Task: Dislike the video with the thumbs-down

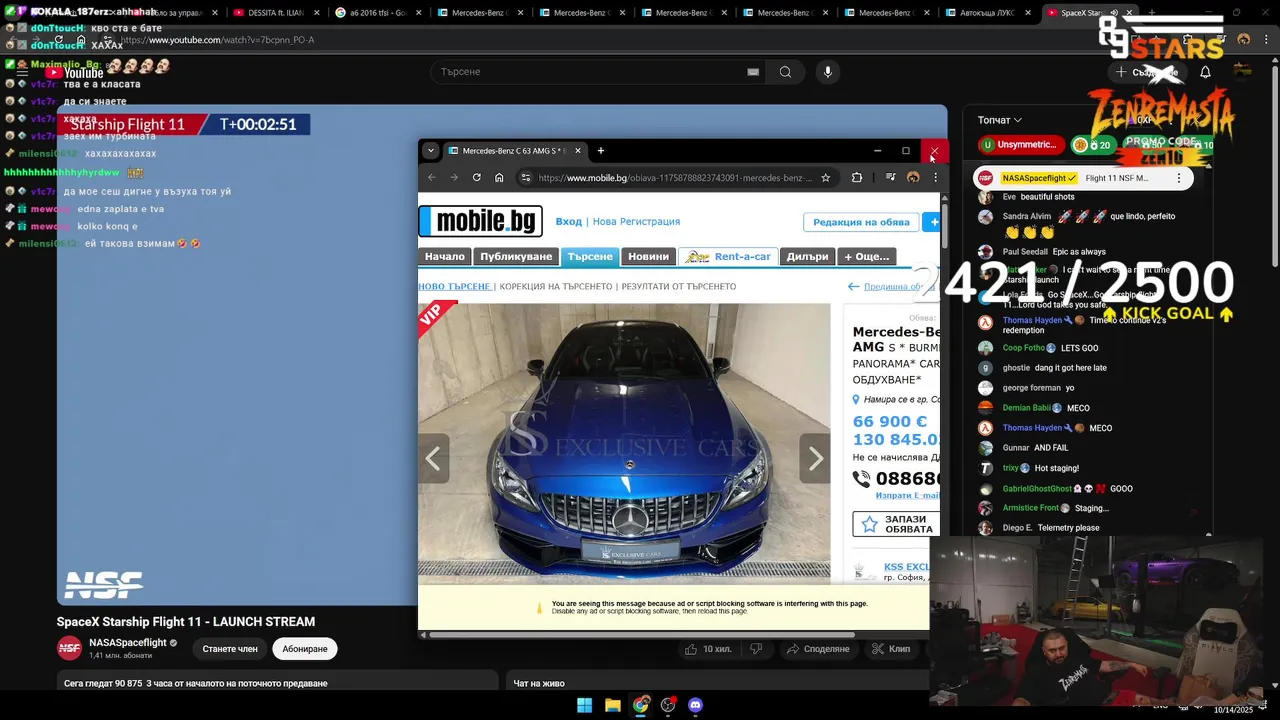Action: [756, 649]
